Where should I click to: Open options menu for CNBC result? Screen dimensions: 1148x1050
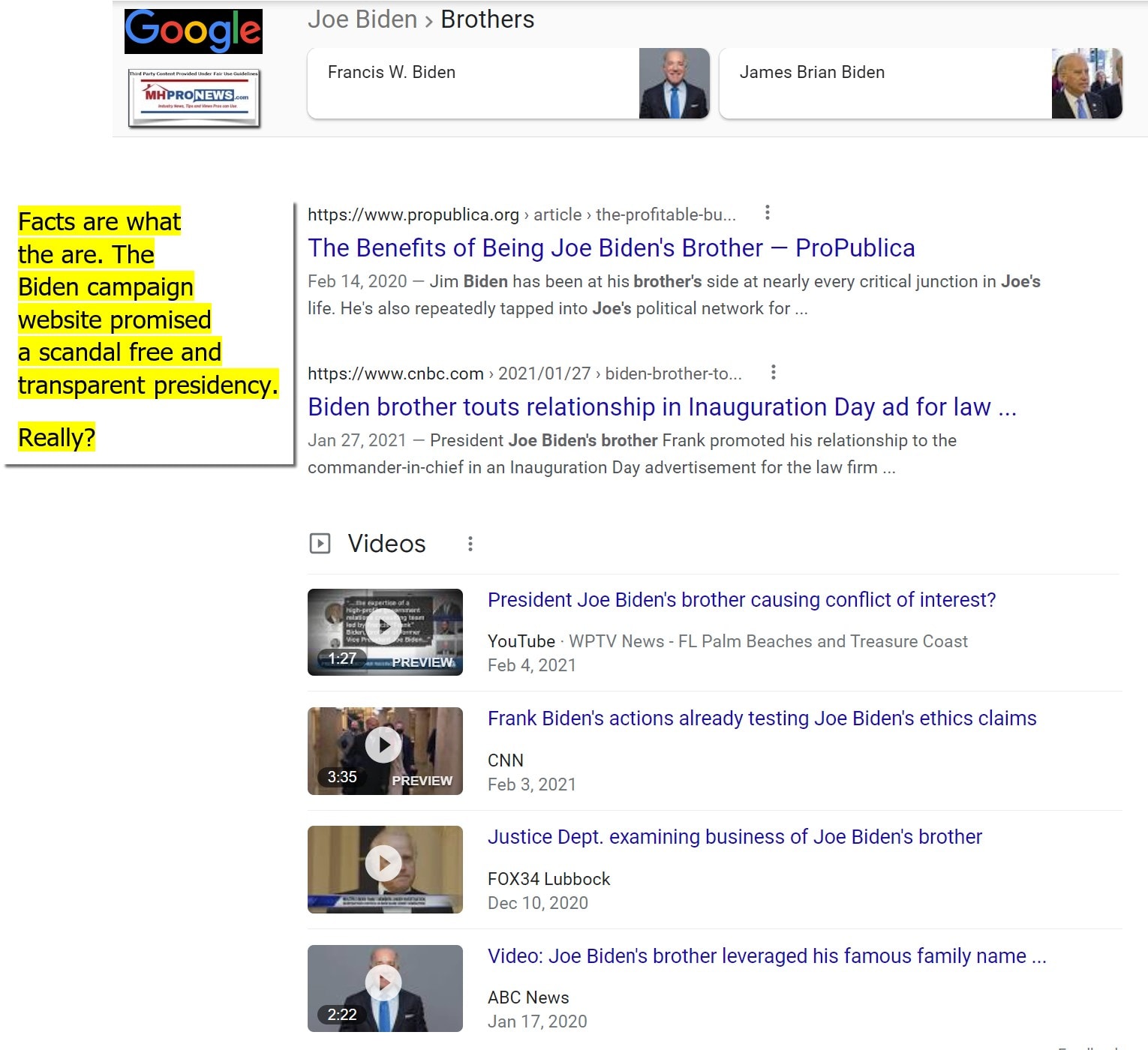(773, 372)
